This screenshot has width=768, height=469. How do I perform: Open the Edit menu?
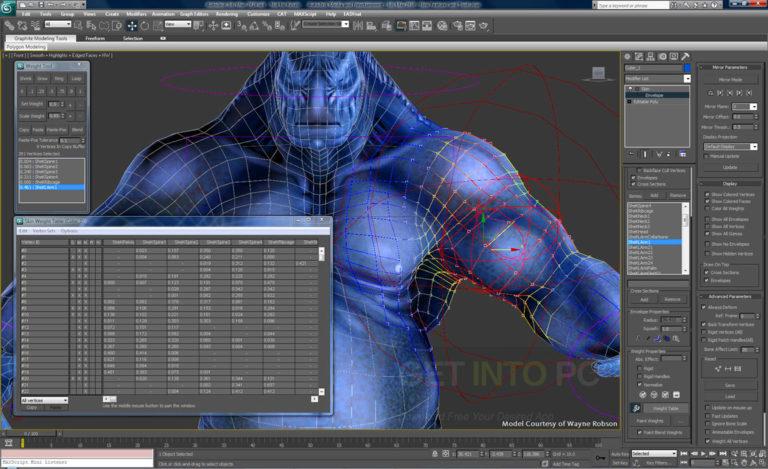[x=25, y=14]
